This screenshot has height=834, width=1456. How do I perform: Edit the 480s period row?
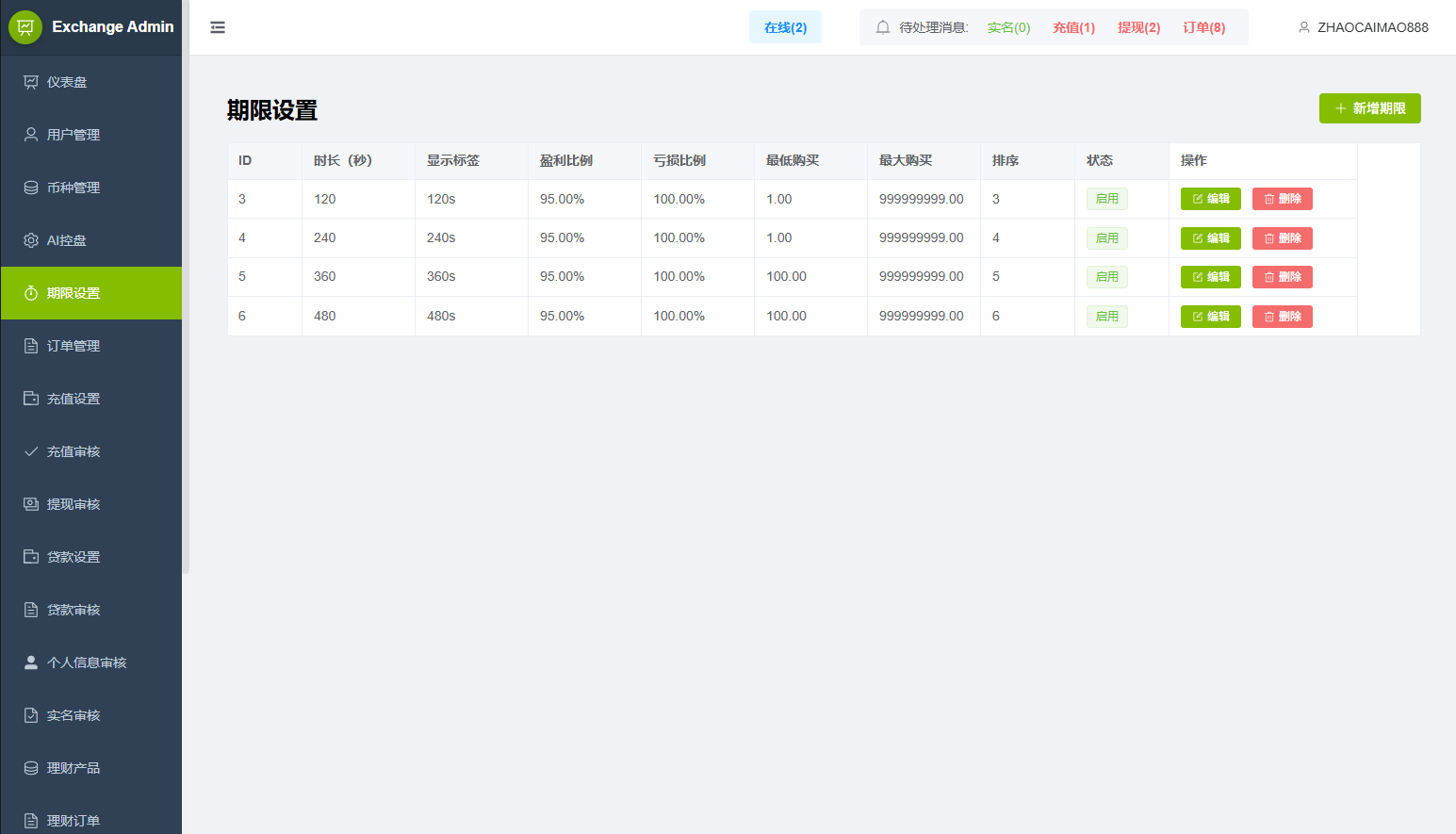pos(1210,317)
